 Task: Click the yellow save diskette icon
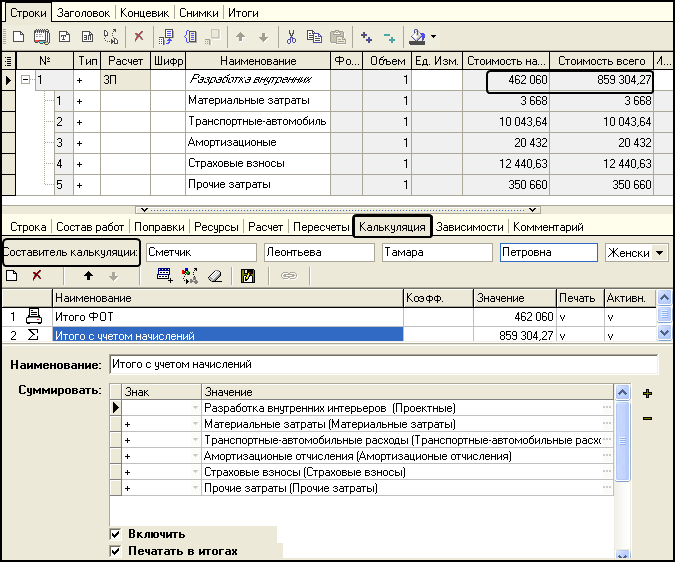pos(248,276)
